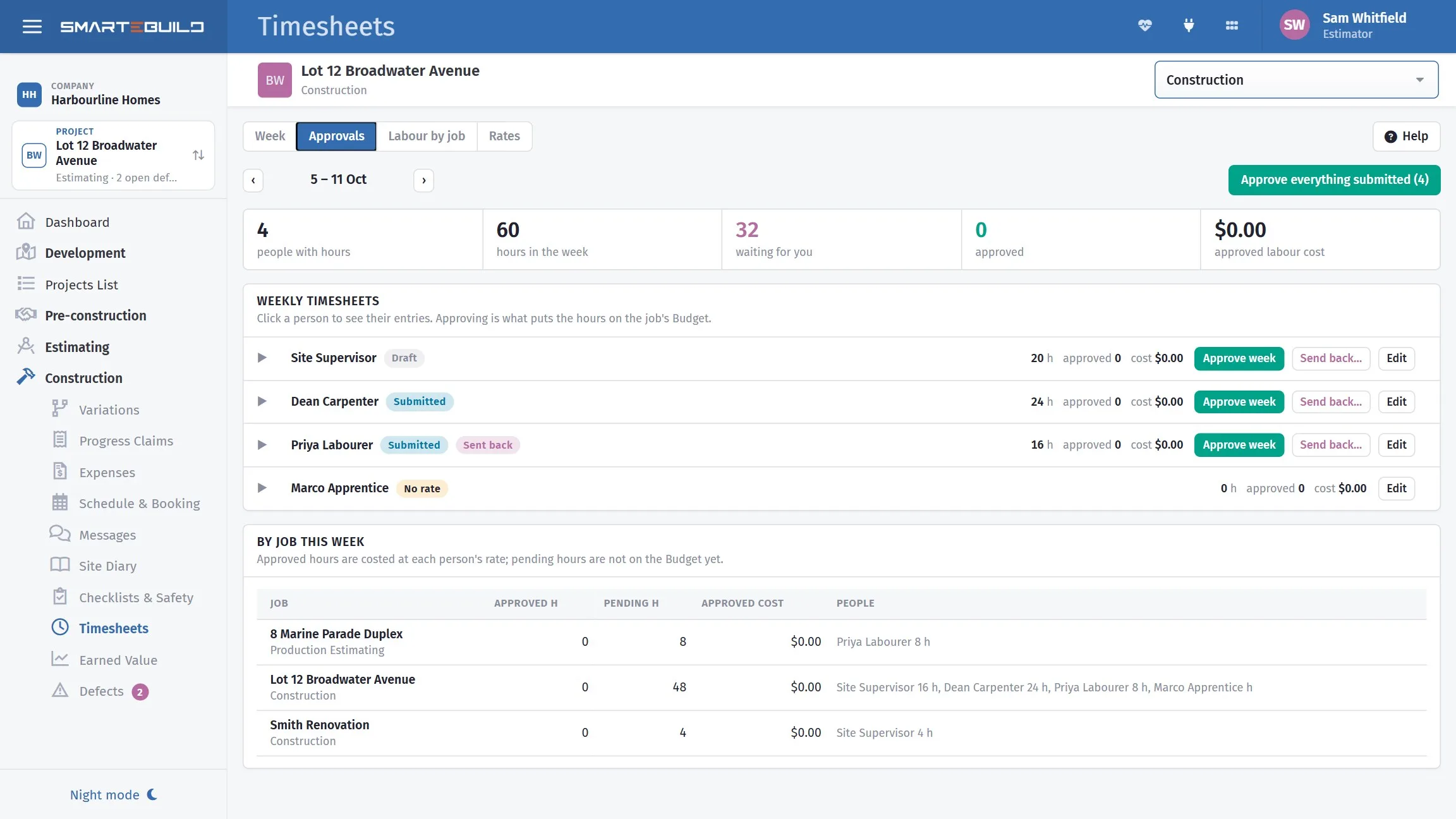Open Estimating section in sidebar
Screen dimensions: 1456x819
[x=77, y=346]
